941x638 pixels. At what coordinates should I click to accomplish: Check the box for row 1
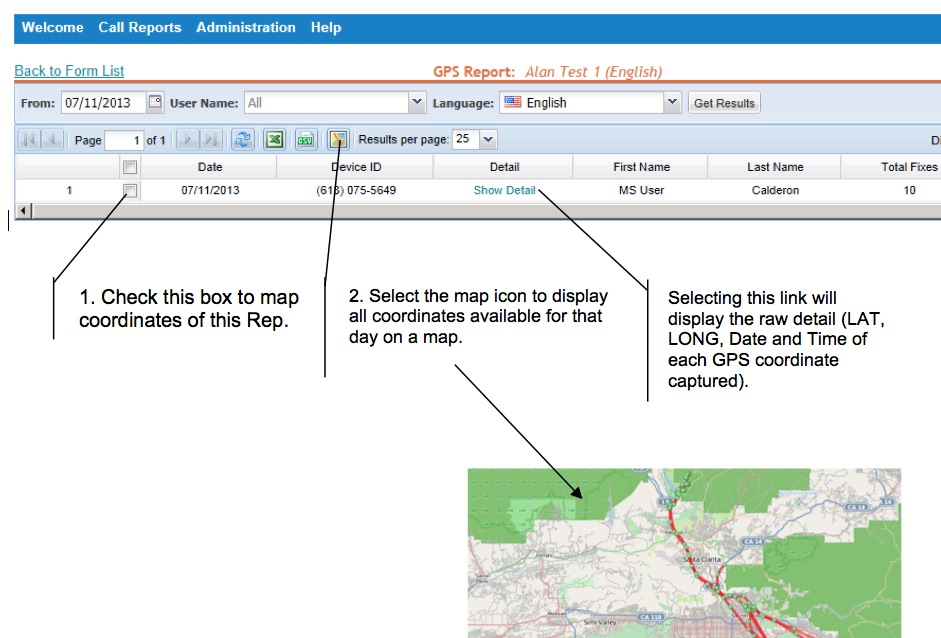[x=130, y=190]
